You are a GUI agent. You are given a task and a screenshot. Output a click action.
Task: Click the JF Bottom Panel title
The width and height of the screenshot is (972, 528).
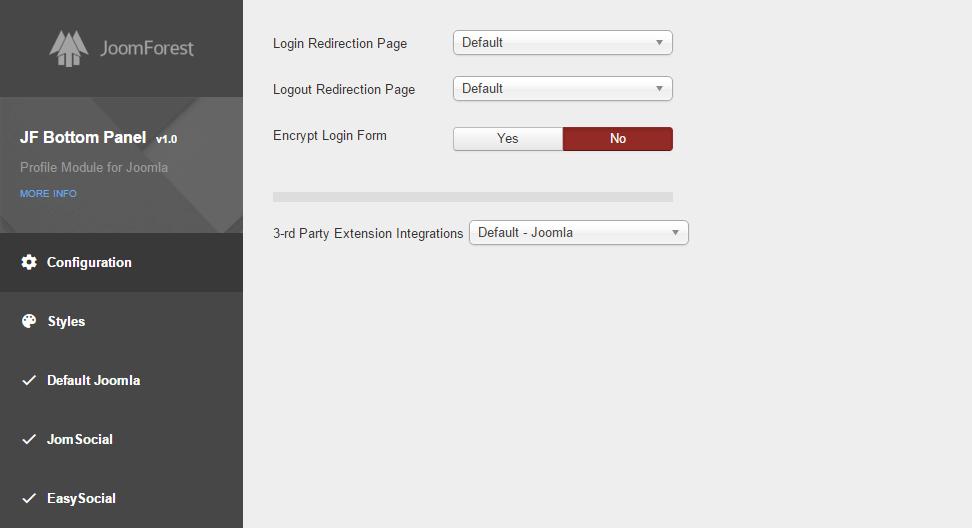(x=83, y=138)
